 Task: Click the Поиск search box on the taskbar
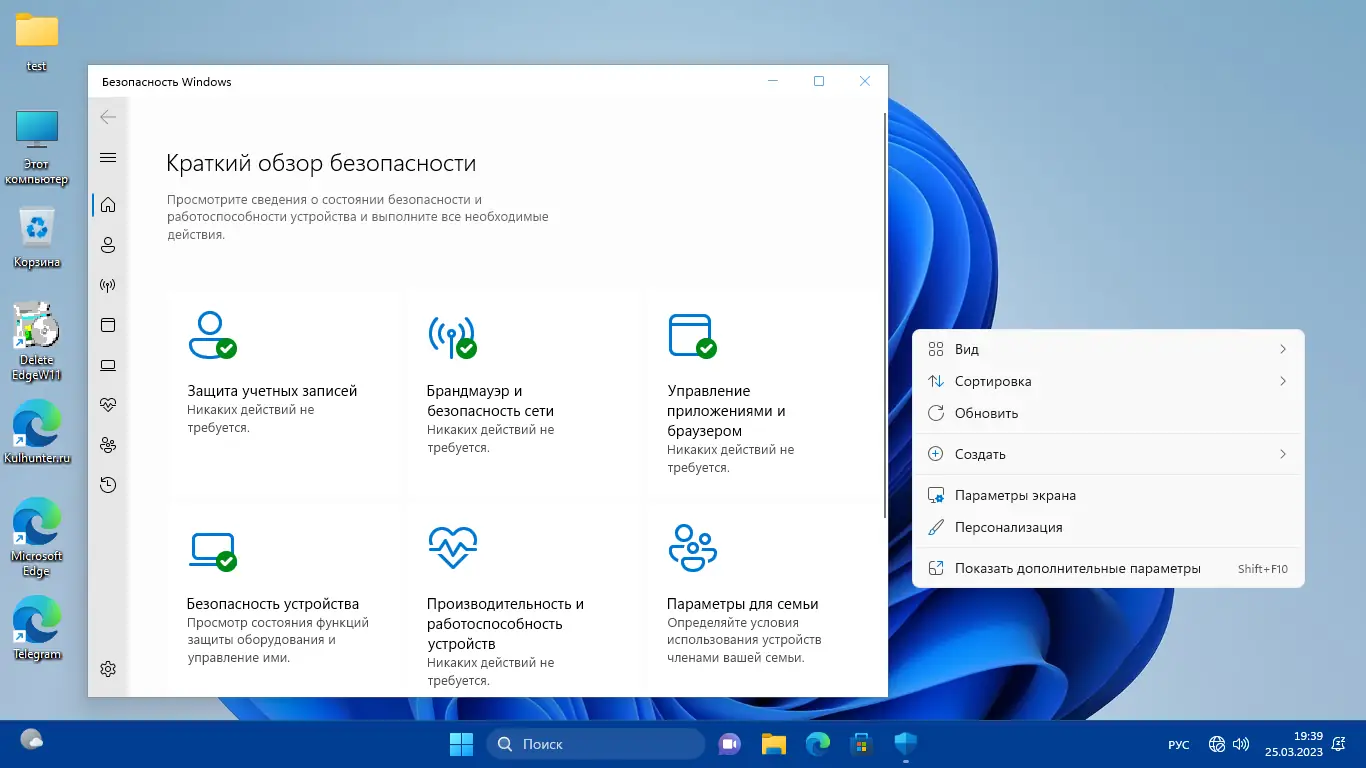coord(596,744)
